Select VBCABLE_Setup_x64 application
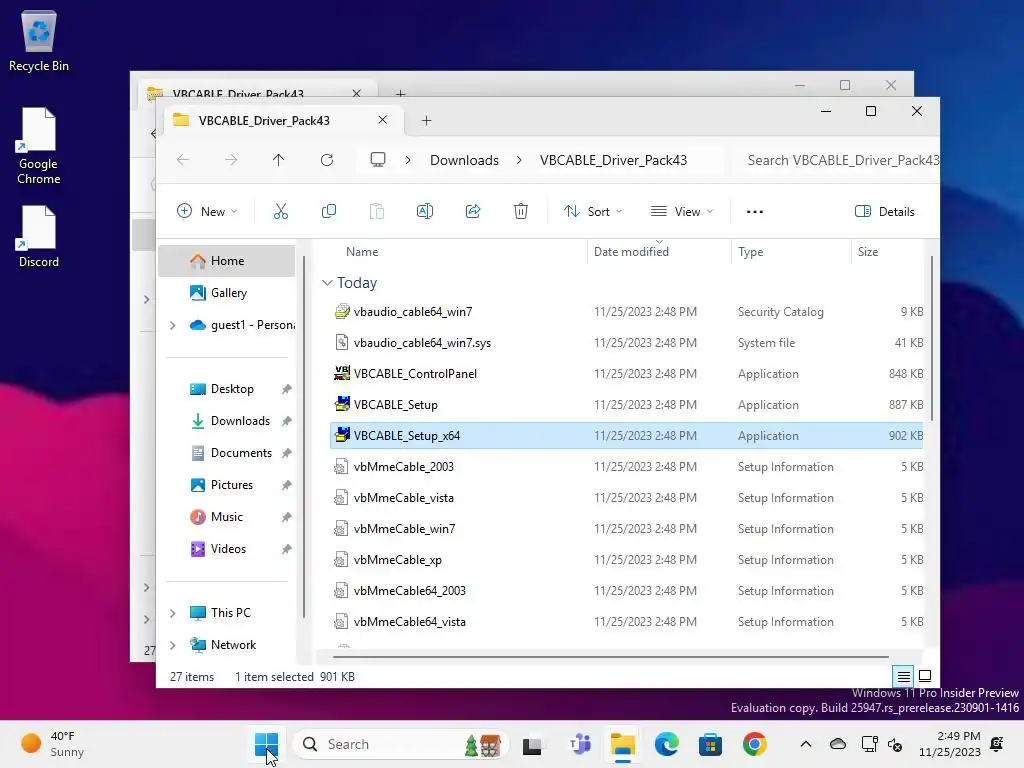This screenshot has width=1024, height=768. 626,436
